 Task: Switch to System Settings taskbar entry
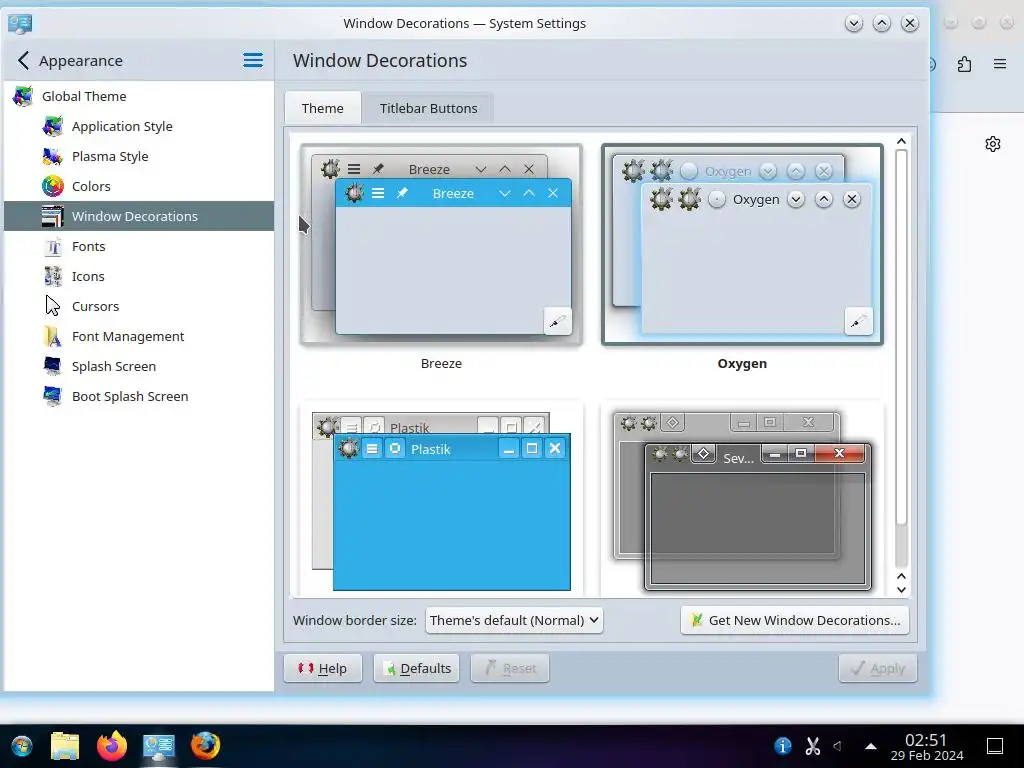(159, 746)
